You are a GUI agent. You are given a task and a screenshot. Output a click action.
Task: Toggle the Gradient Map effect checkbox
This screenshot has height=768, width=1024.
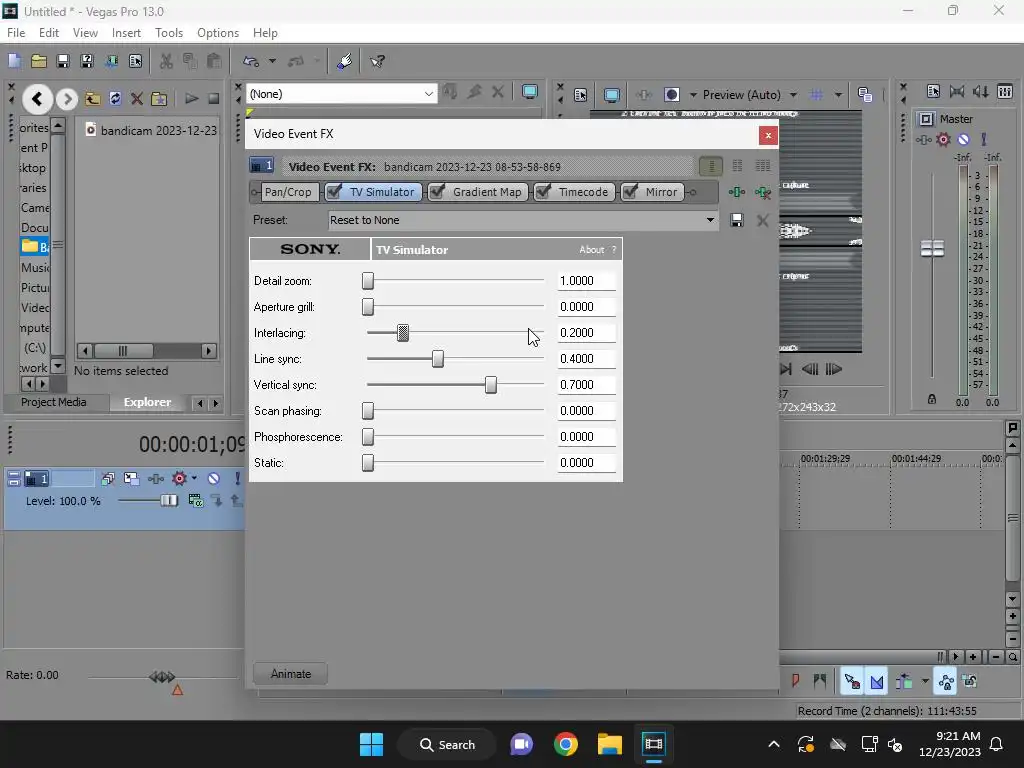pos(438,191)
